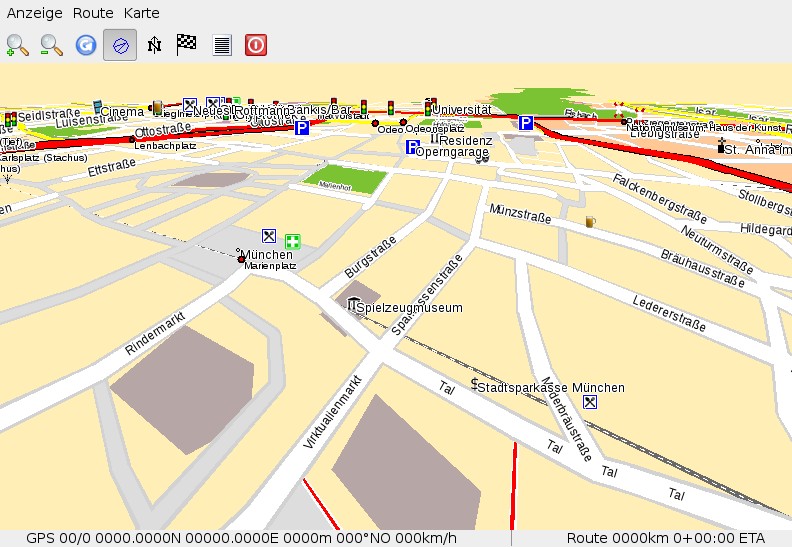Image resolution: width=792 pixels, height=547 pixels.
Task: Click the zoom out magnifier icon
Action: click(x=52, y=45)
